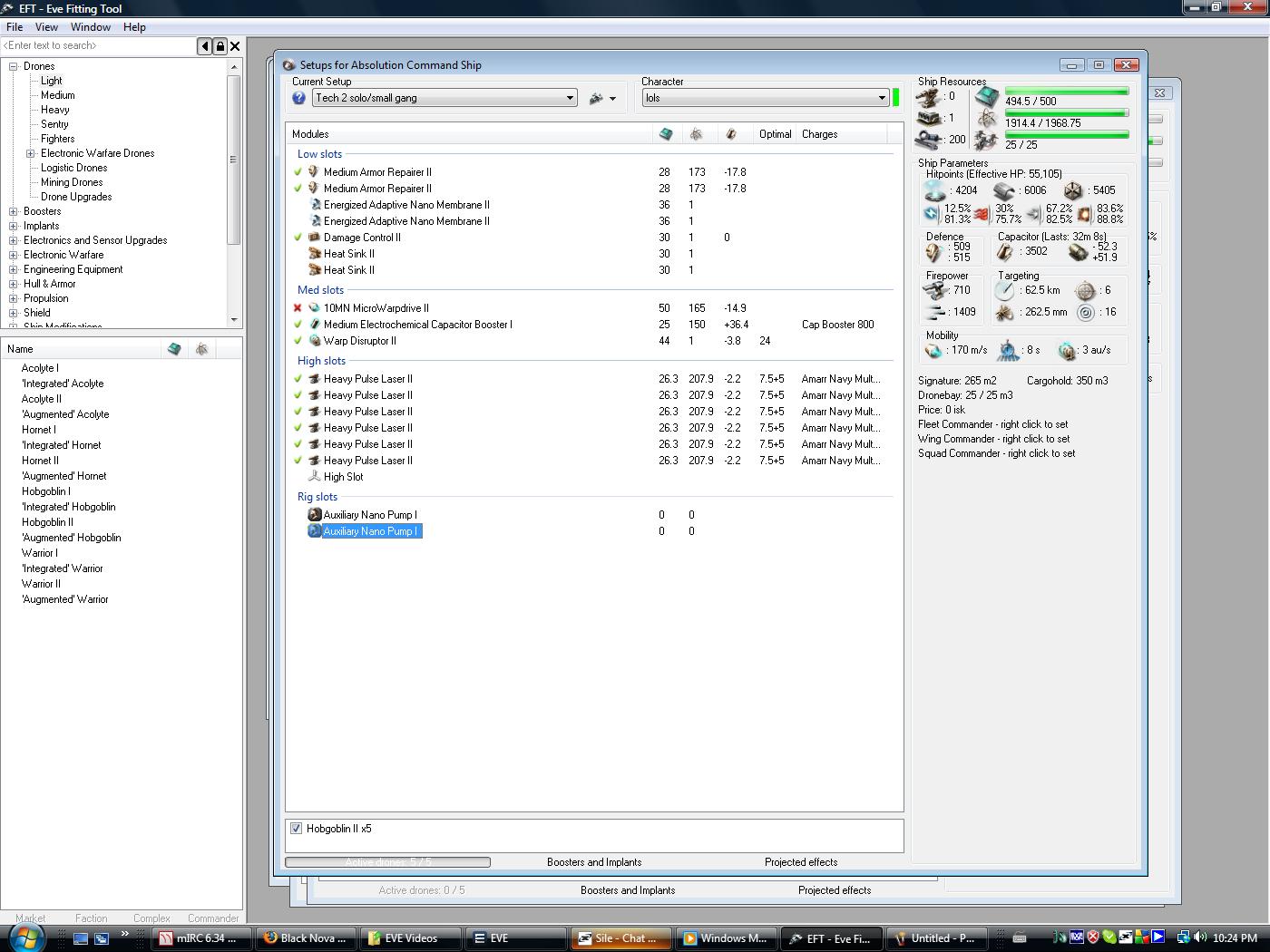Image resolution: width=1270 pixels, height=952 pixels.
Task: Click the CPU usage bar for 494.5 / 500
Action: (1067, 91)
